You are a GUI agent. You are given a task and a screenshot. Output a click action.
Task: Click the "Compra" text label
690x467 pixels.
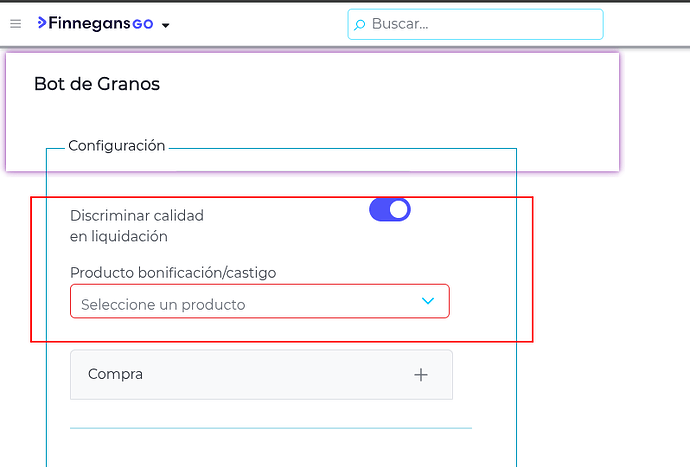coord(115,374)
